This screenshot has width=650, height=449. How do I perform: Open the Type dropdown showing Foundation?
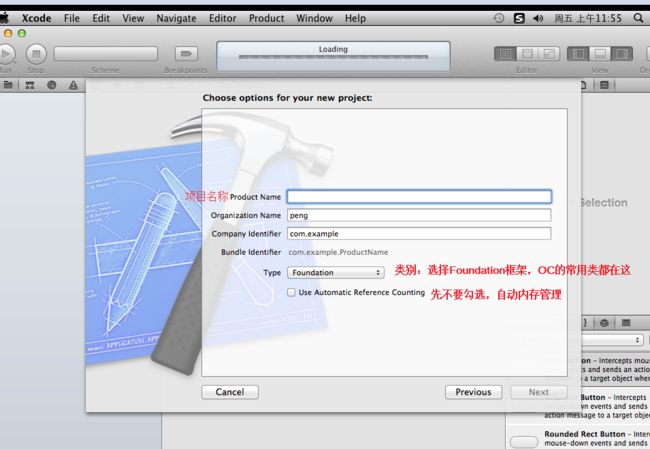point(336,272)
